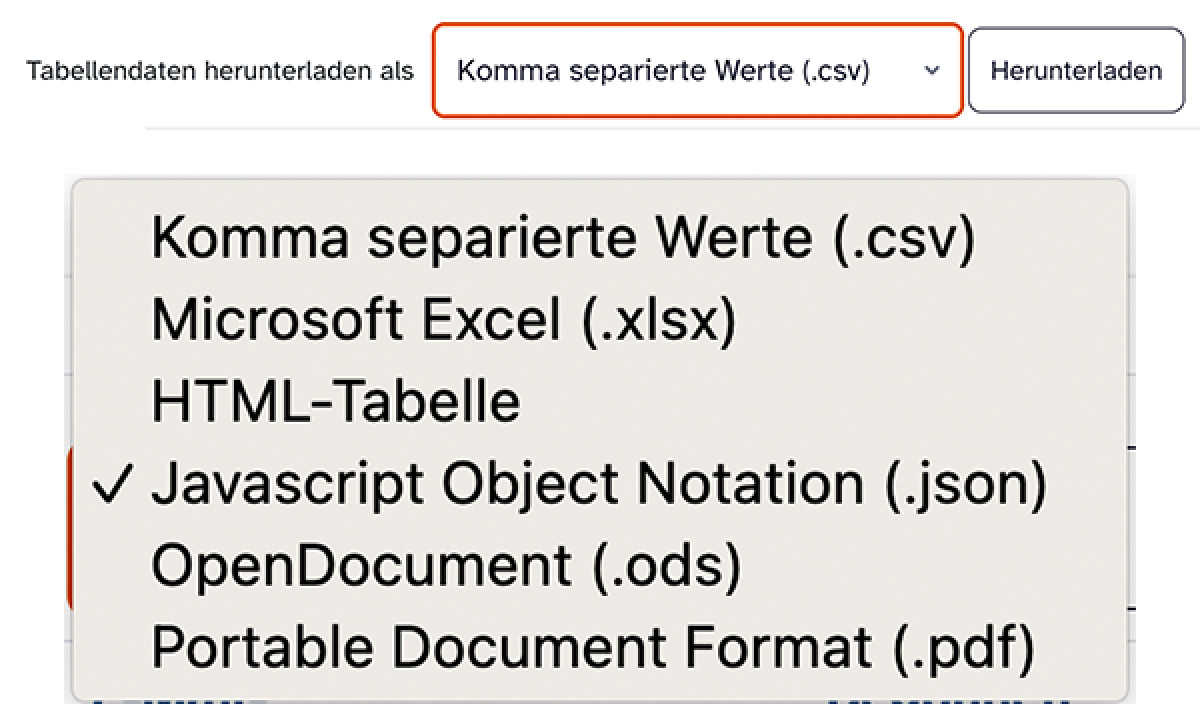Screen dimensions: 1200x704
Task: Download the table data with Herunterladen
Action: [1076, 71]
